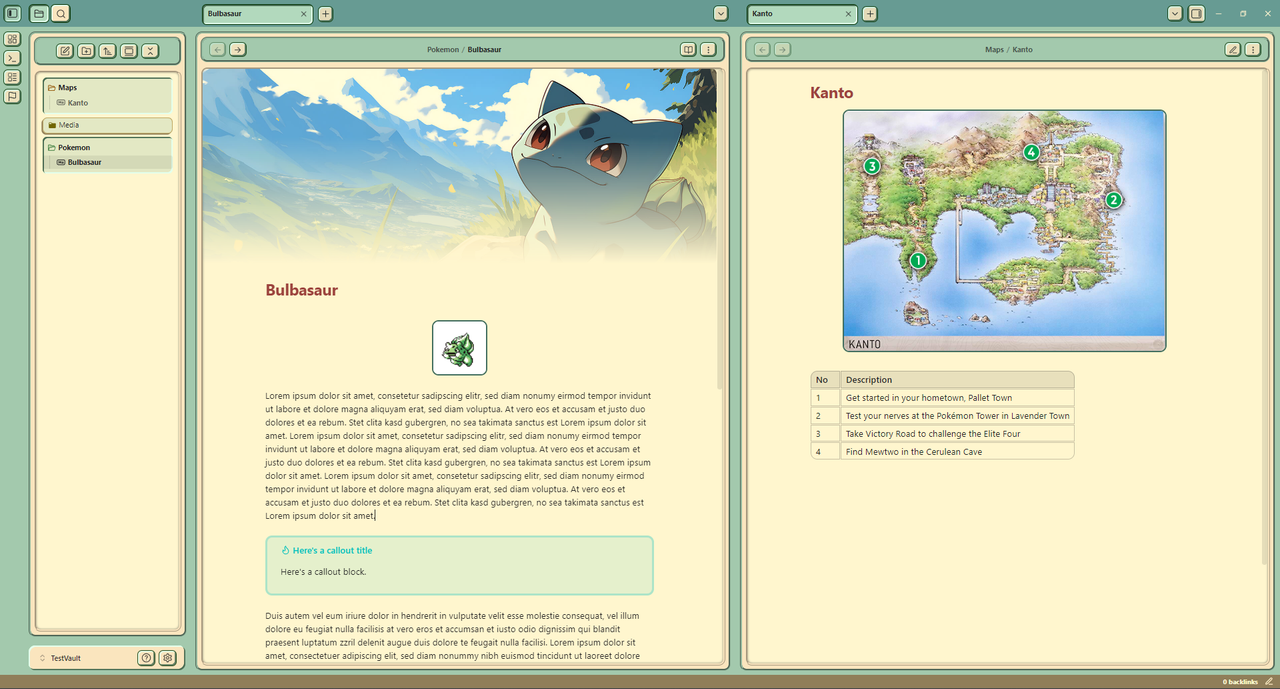
Task: Open more options menu for Bulbasaur pane
Action: click(708, 49)
